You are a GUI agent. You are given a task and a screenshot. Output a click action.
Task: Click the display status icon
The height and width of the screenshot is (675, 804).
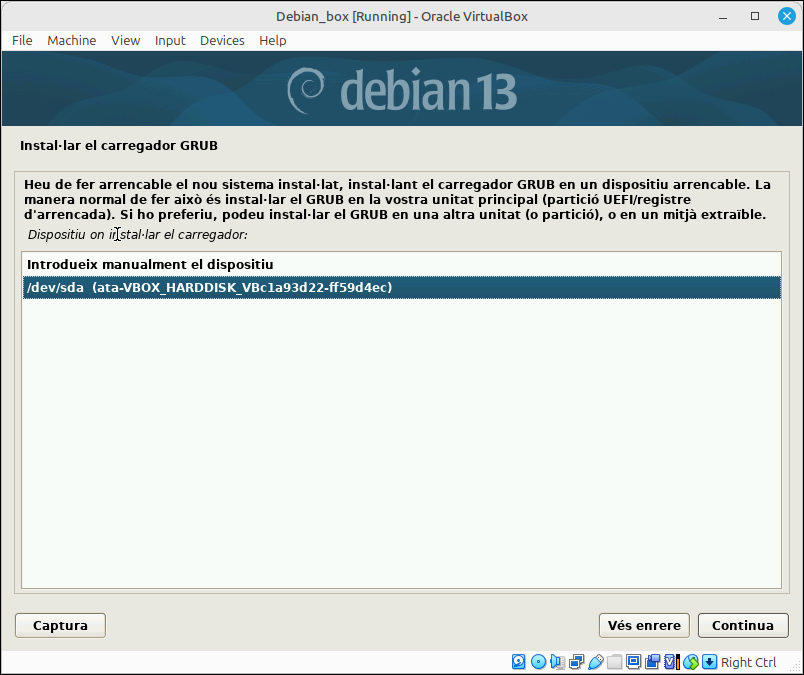point(633,662)
